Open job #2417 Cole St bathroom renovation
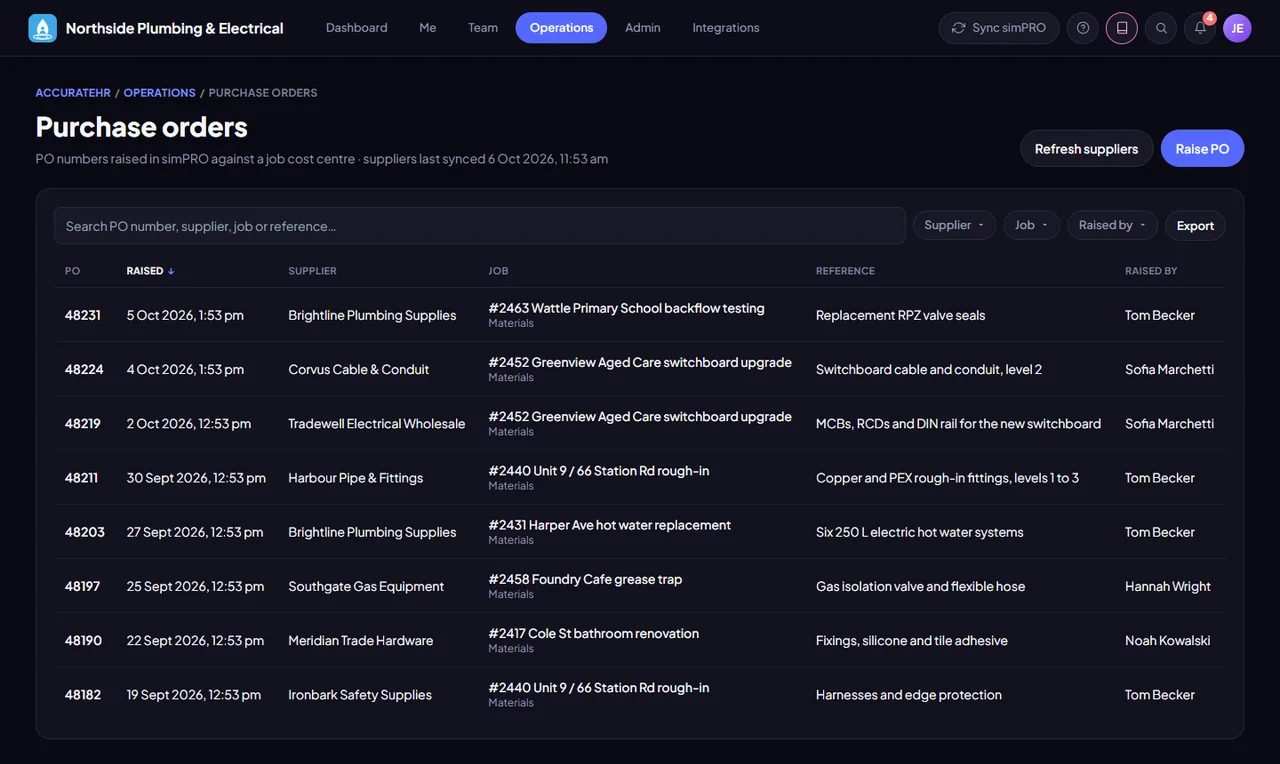Screen dimensions: 1280x764 (x=593, y=633)
